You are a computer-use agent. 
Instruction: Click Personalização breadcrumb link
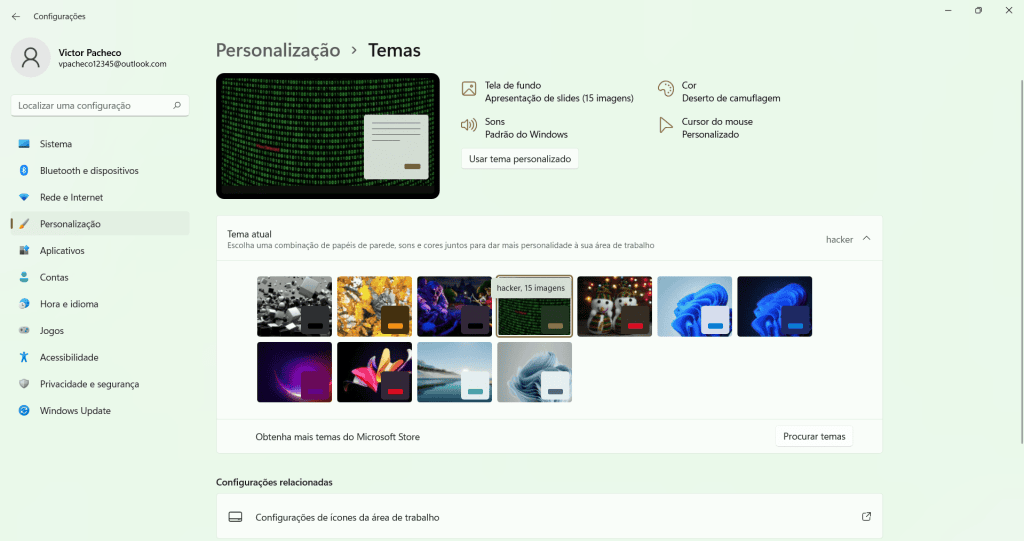click(278, 50)
